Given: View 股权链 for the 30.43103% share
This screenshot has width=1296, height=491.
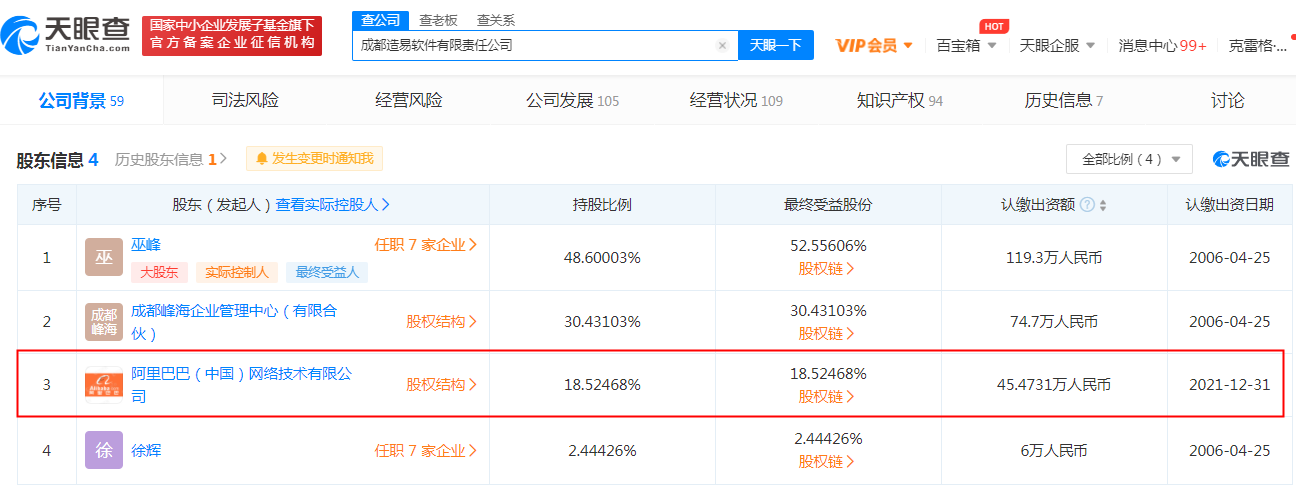Looking at the screenshot, I should [827, 332].
